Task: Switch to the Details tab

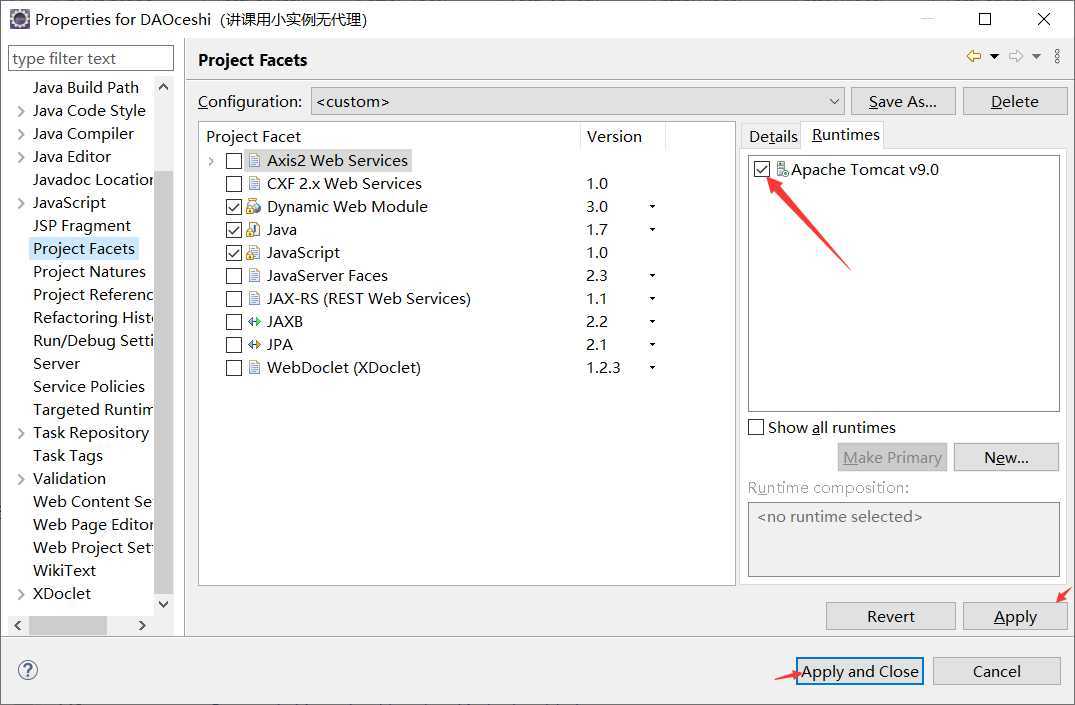Action: [773, 136]
